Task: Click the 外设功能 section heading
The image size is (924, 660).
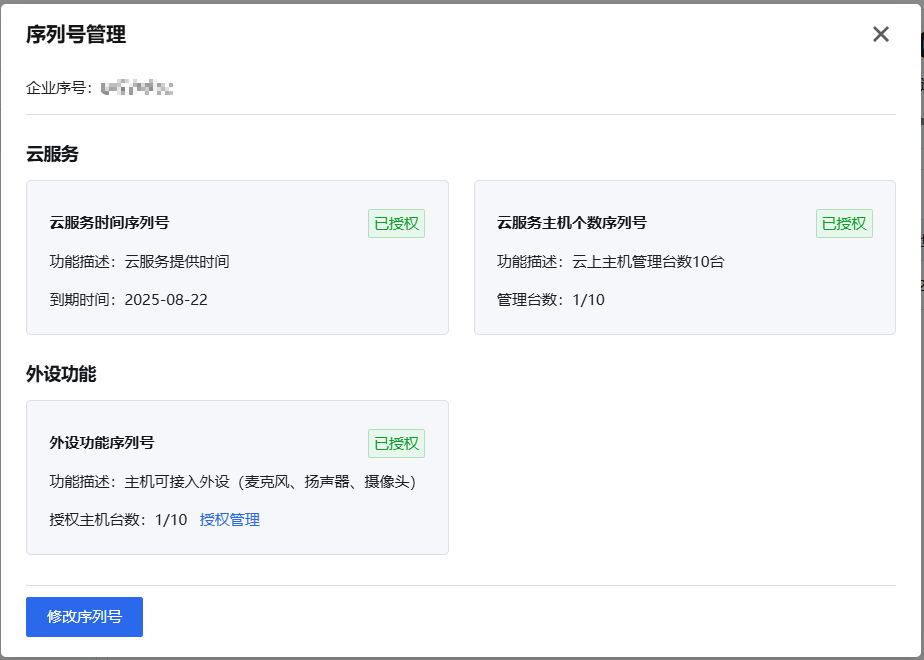Action: [61, 374]
